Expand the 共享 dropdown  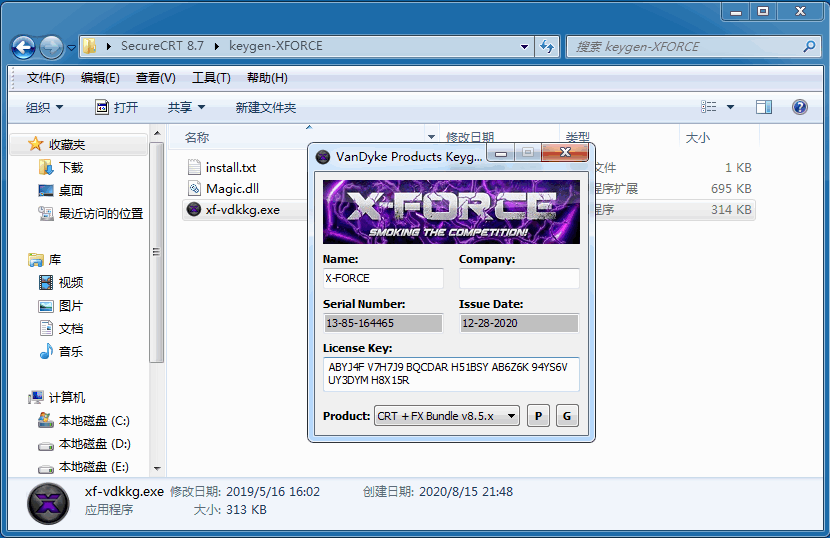(186, 107)
